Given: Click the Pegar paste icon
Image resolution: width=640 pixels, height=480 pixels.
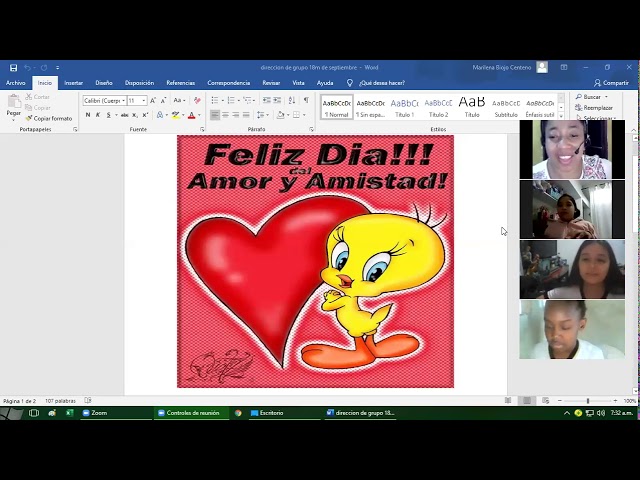Looking at the screenshot, I should click(x=14, y=101).
